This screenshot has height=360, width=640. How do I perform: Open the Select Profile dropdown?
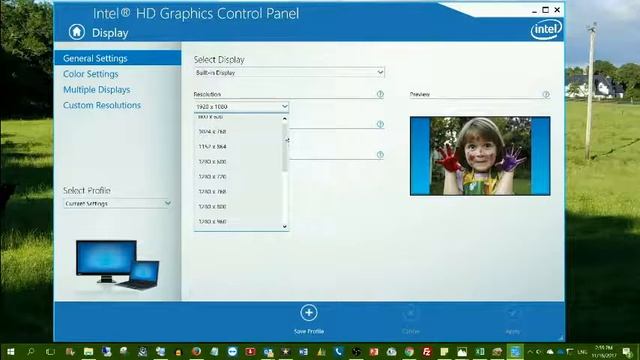pyautogui.click(x=118, y=203)
